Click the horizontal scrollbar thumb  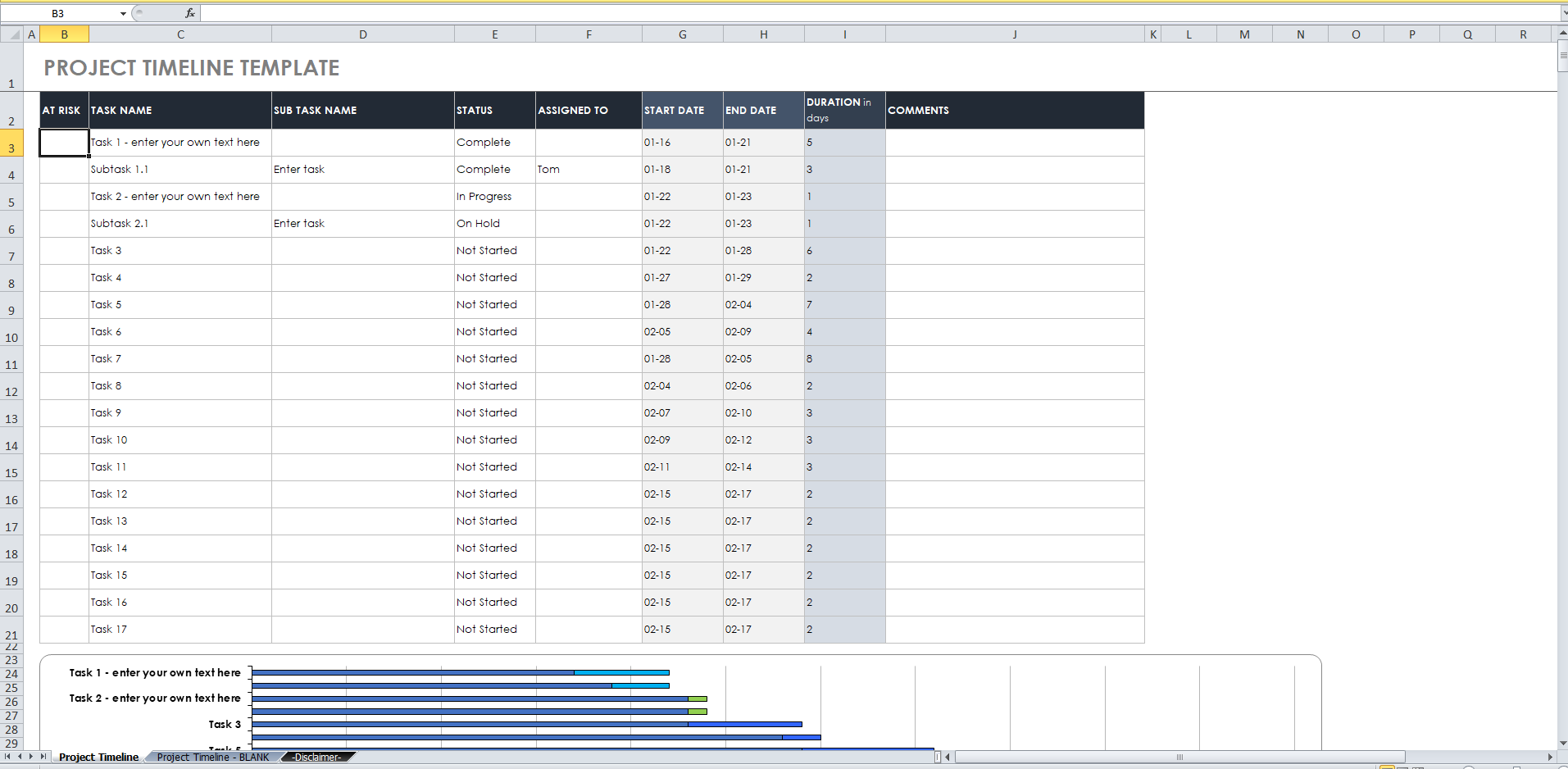(1180, 757)
